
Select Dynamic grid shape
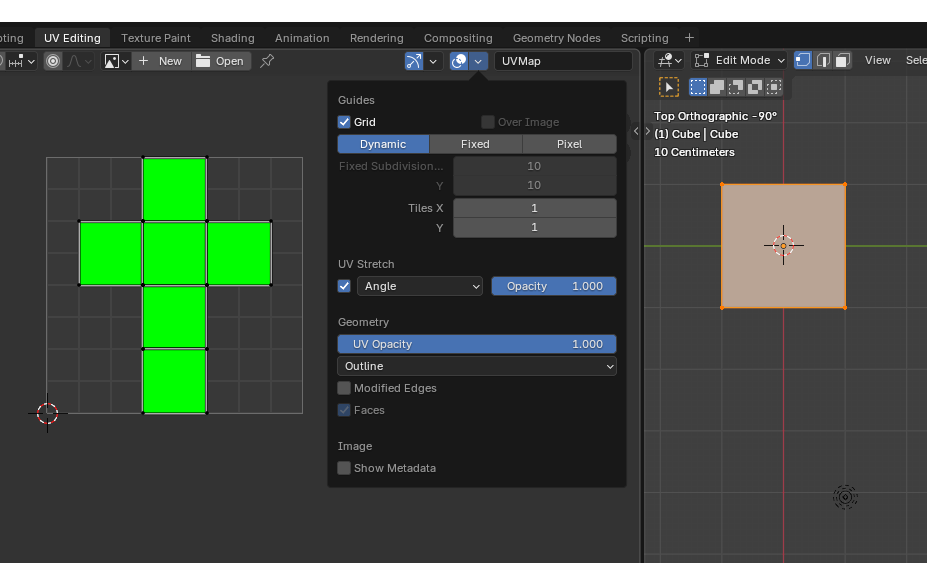(x=383, y=144)
